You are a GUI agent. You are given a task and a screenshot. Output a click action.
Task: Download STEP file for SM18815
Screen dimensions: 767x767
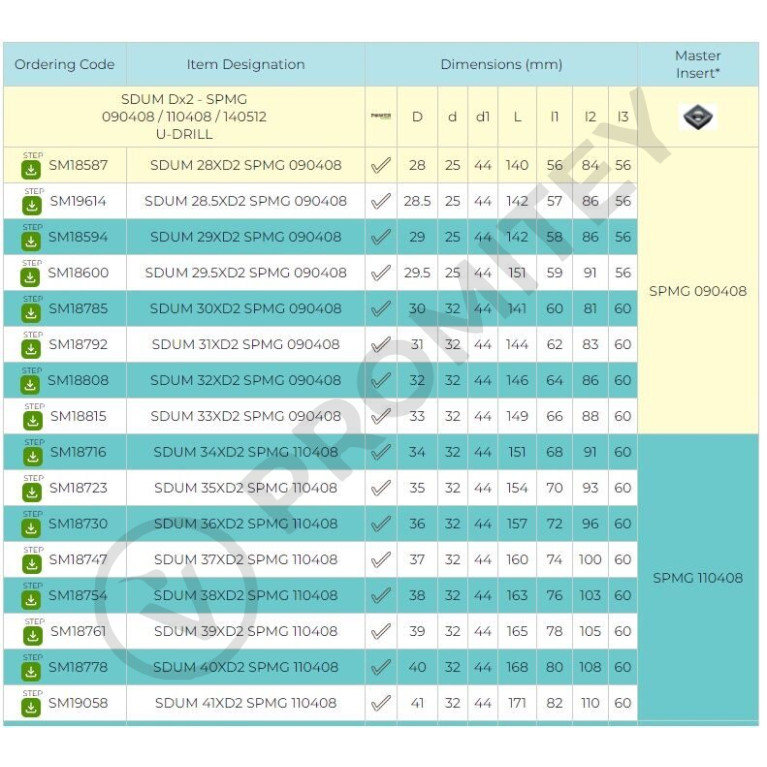33,421
